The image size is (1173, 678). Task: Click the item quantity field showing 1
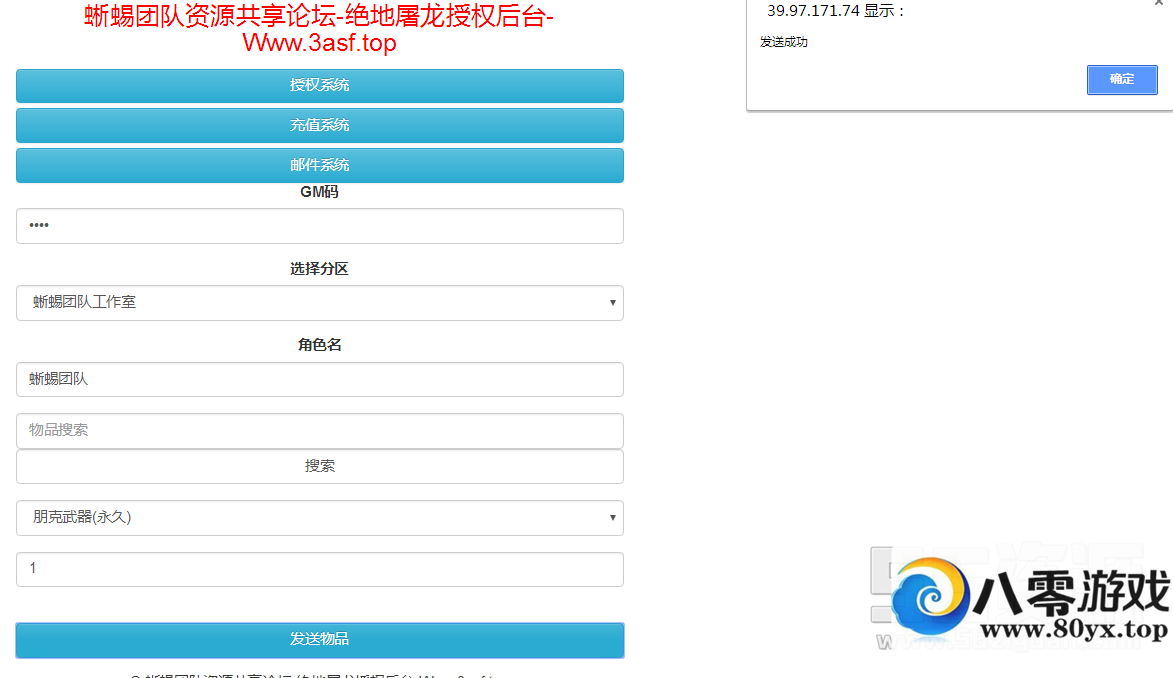(319, 569)
